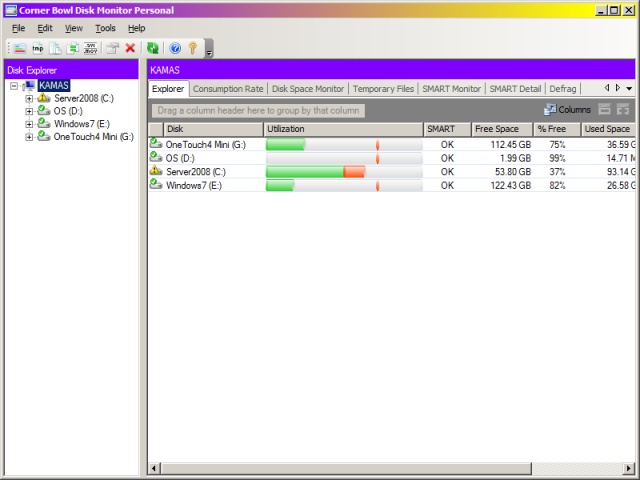Select the Windows7 (E:) grid row
The width and height of the screenshot is (640, 480).
pyautogui.click(x=392, y=185)
